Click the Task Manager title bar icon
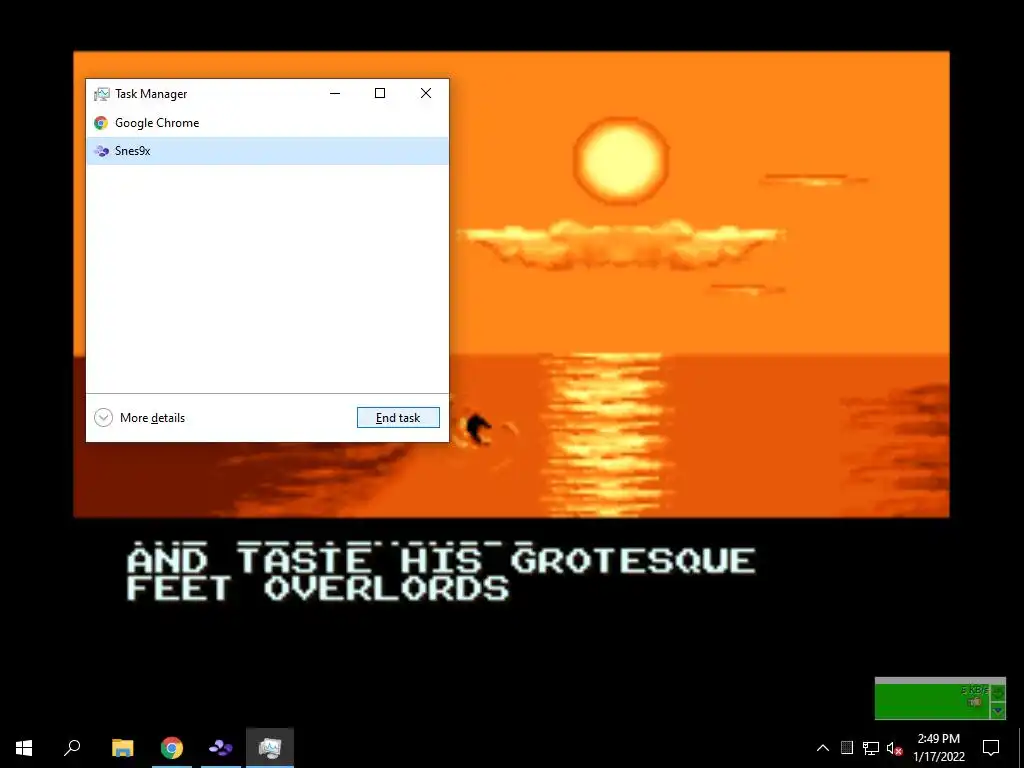 [101, 94]
